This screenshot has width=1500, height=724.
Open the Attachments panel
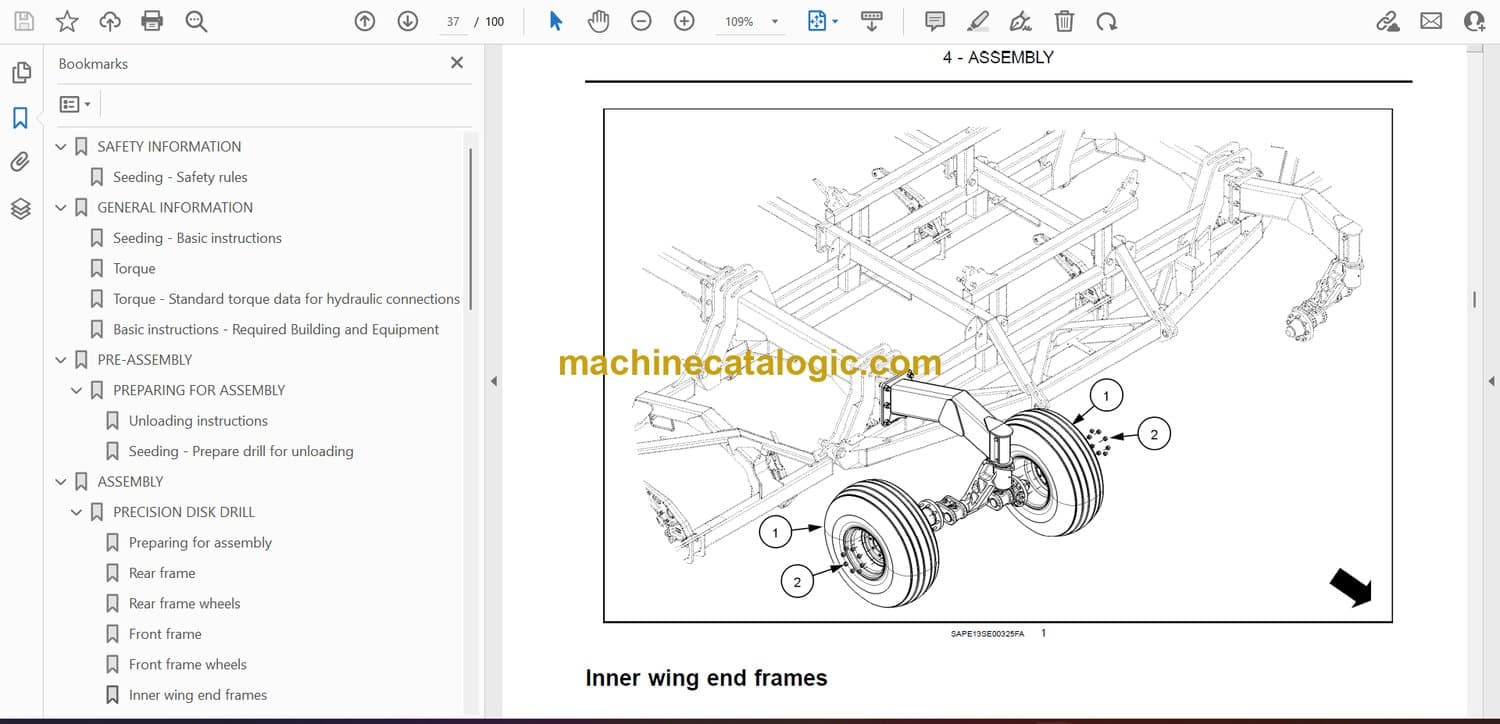[20, 162]
